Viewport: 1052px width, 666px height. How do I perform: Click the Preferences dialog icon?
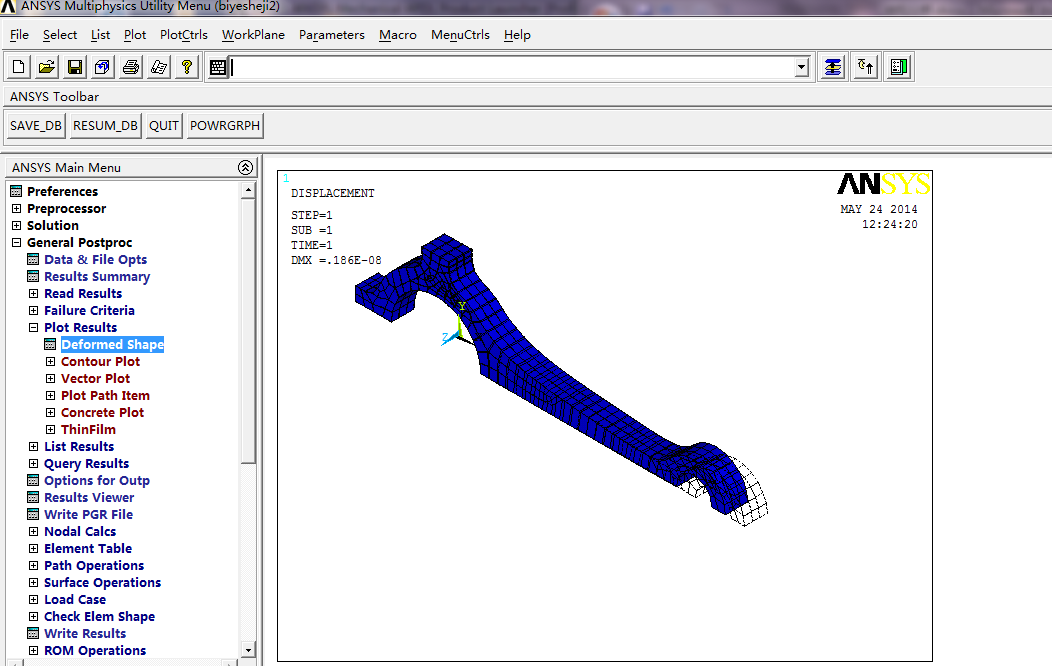pos(16,191)
